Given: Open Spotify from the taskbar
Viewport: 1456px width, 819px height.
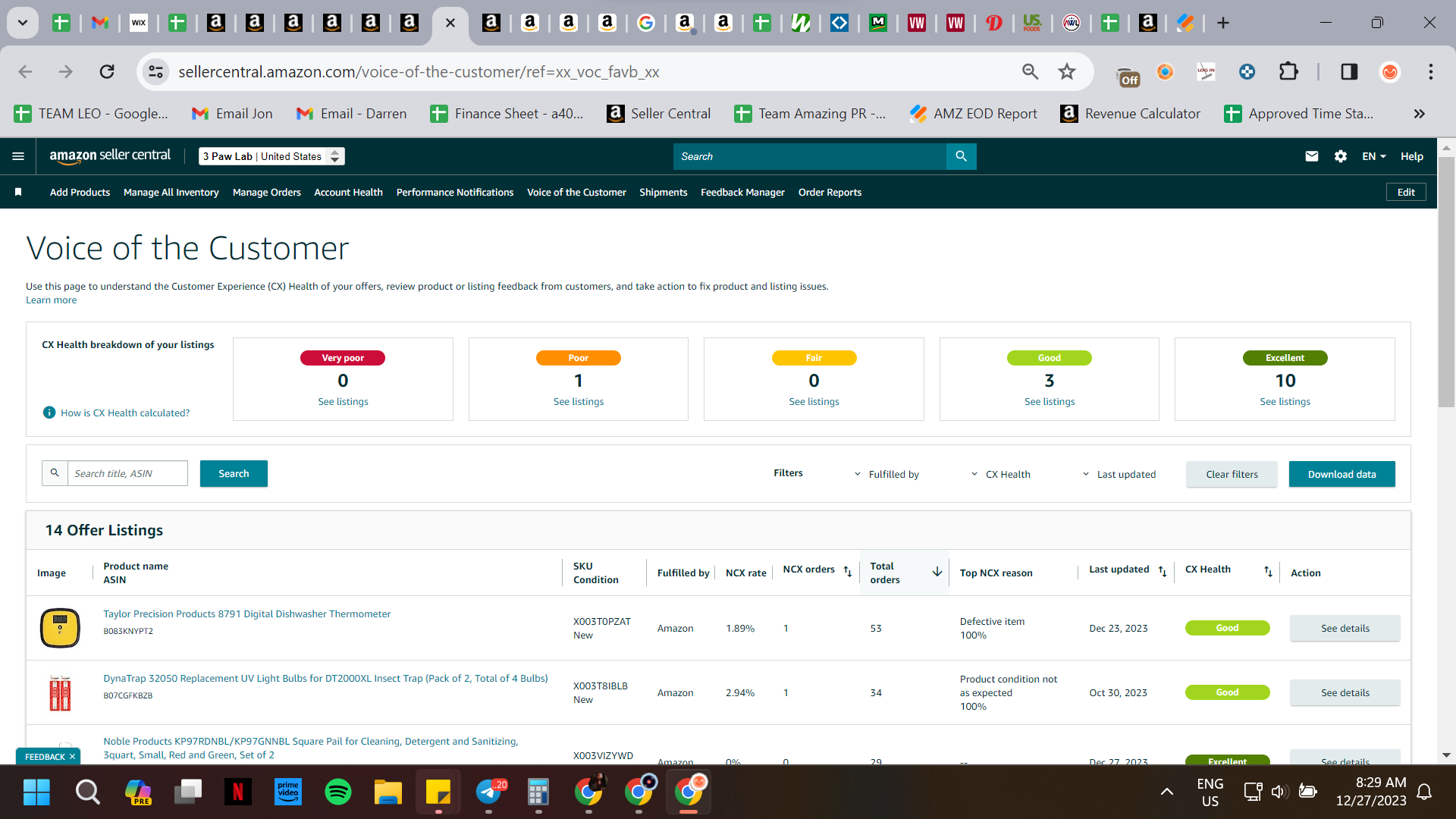Looking at the screenshot, I should point(337,792).
